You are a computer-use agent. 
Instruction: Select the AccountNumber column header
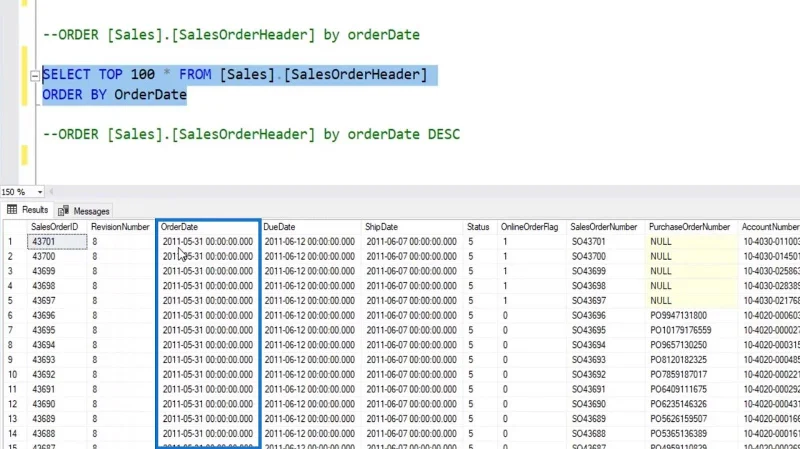click(770, 227)
